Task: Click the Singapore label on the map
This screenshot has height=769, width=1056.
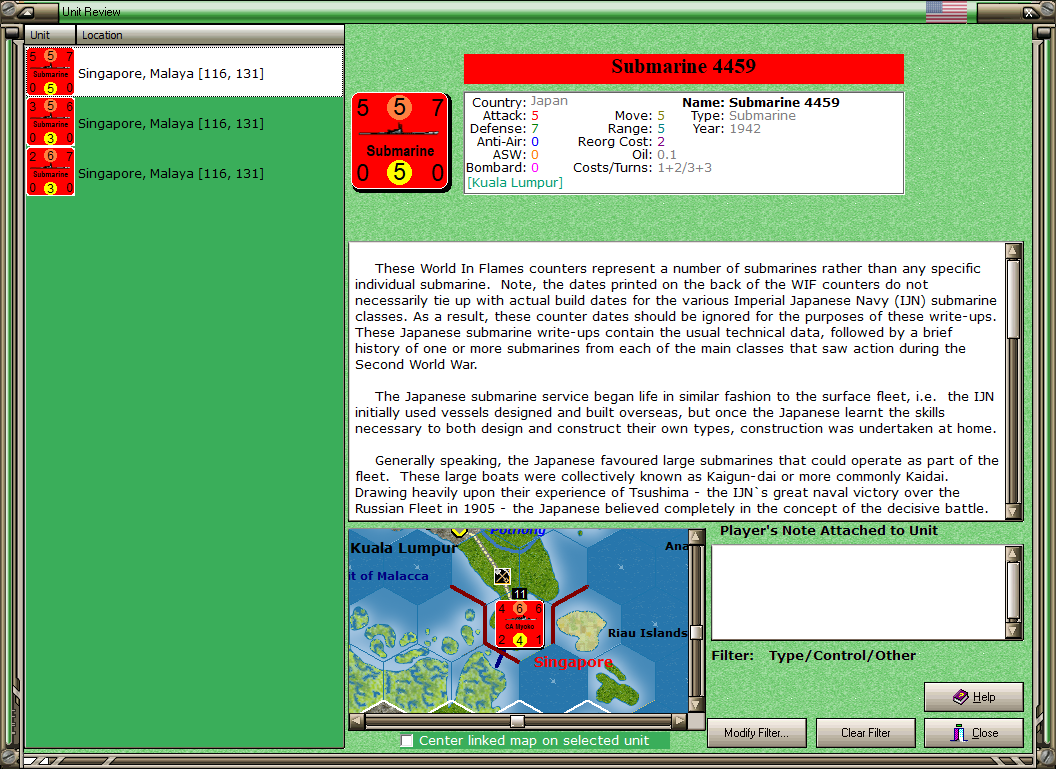Action: point(573,663)
